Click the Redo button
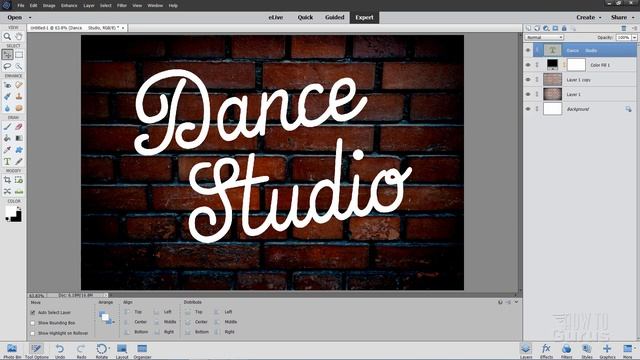 pos(81,351)
